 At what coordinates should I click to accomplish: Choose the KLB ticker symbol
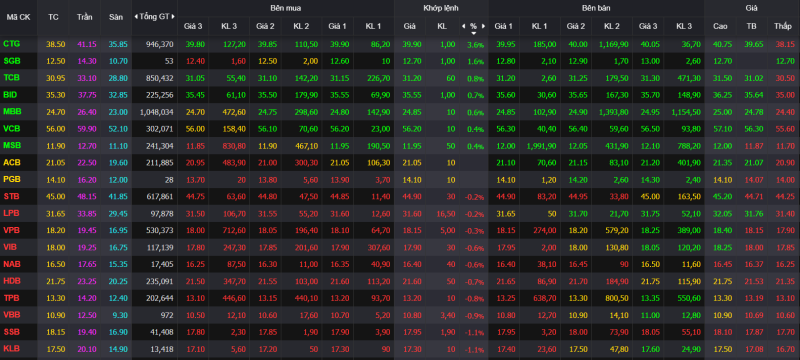11,349
